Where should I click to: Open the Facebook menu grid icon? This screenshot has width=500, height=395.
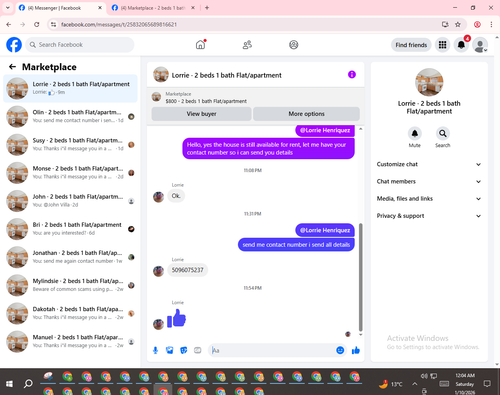tap(442, 45)
